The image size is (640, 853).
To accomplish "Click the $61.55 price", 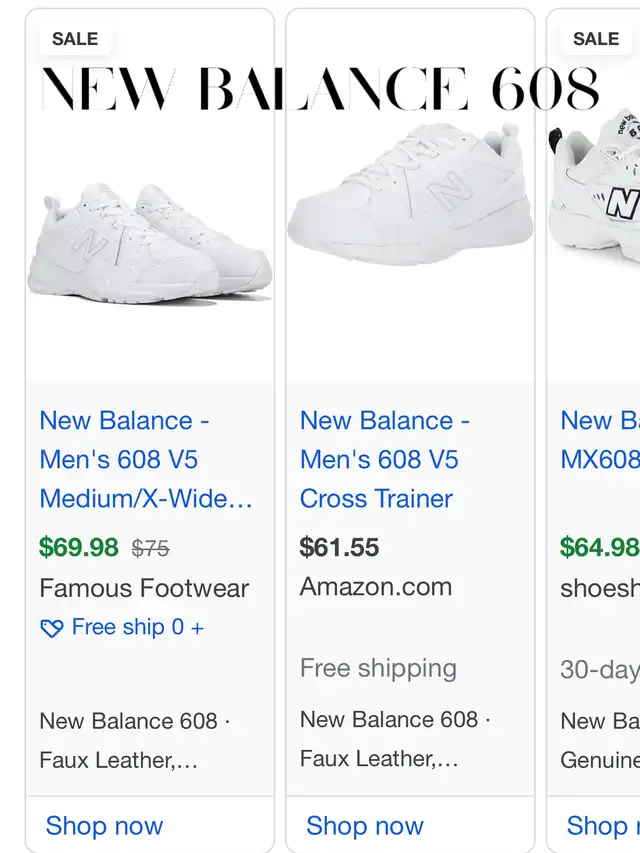I will [339, 547].
